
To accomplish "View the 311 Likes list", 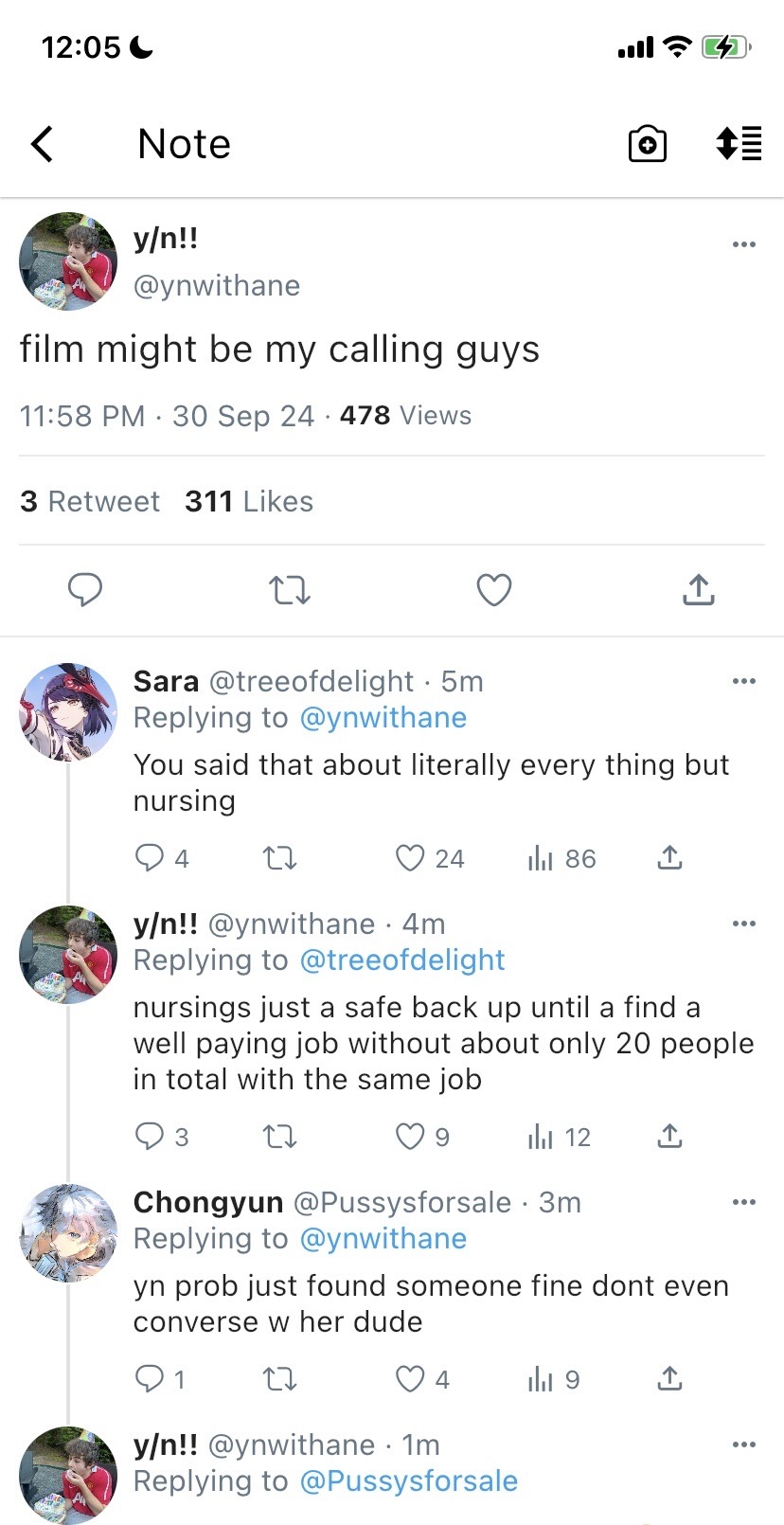I will (x=249, y=501).
